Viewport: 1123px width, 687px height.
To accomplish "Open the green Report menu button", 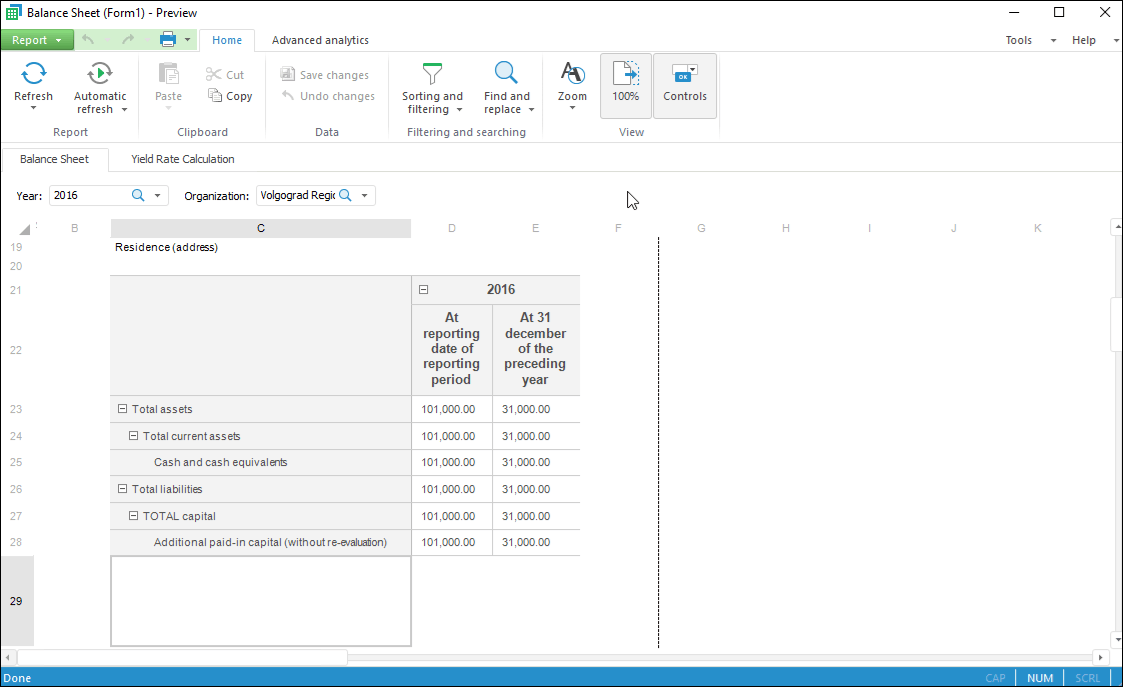I will coord(36,40).
